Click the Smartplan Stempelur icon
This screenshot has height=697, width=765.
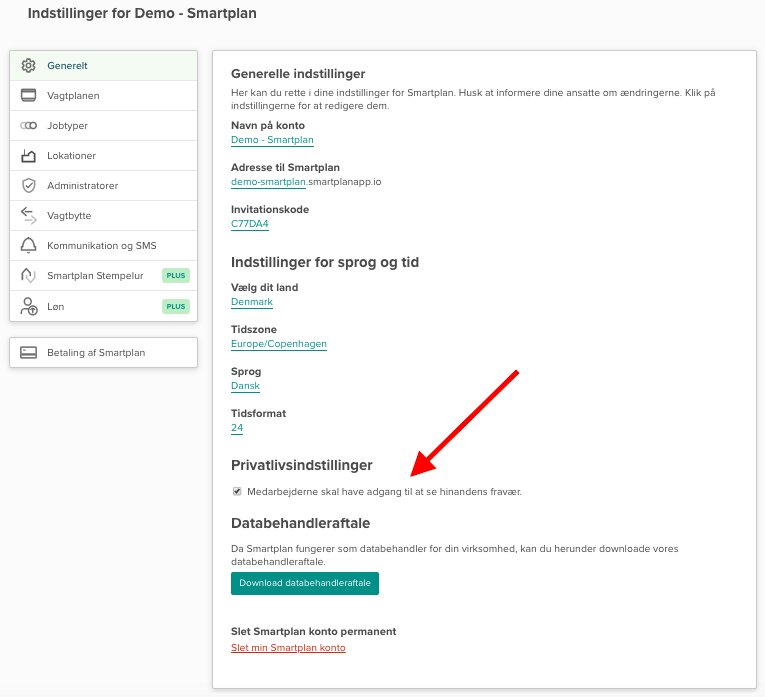(28, 276)
